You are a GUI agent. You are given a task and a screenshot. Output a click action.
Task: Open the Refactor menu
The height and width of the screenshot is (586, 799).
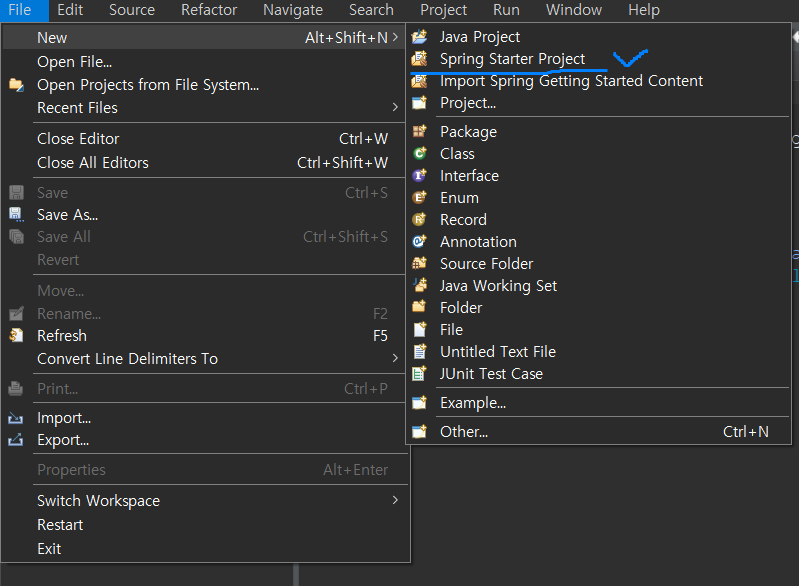(x=209, y=10)
